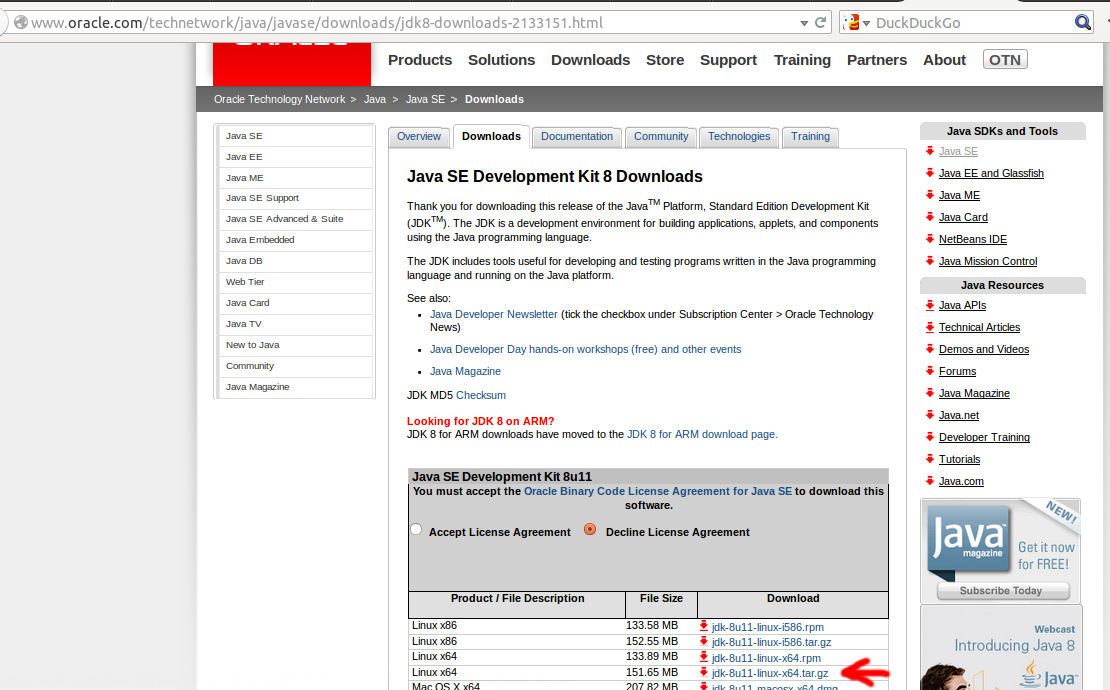Viewport: 1110px width, 690px height.
Task: Open the Downloads top menu
Action: pyautogui.click(x=590, y=60)
